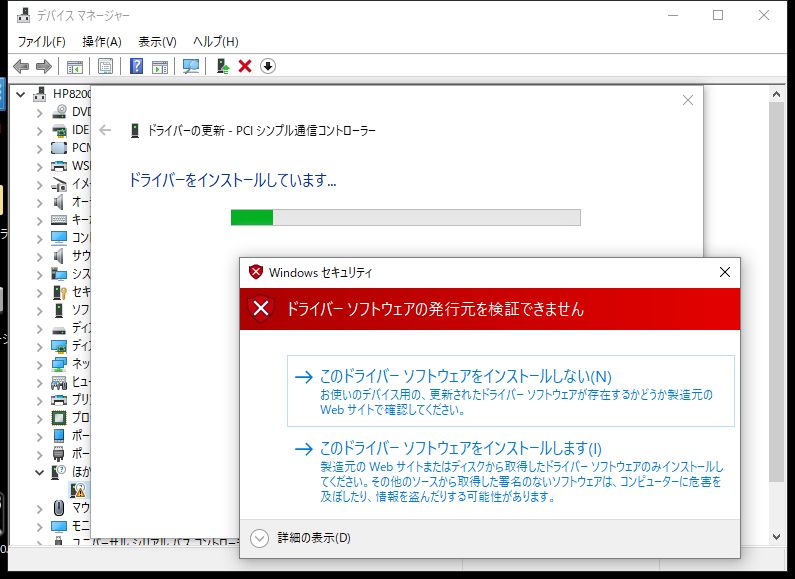Screen dimensions: 795x579
Task: Close the Windows セキュリティ dialog
Action: [725, 272]
